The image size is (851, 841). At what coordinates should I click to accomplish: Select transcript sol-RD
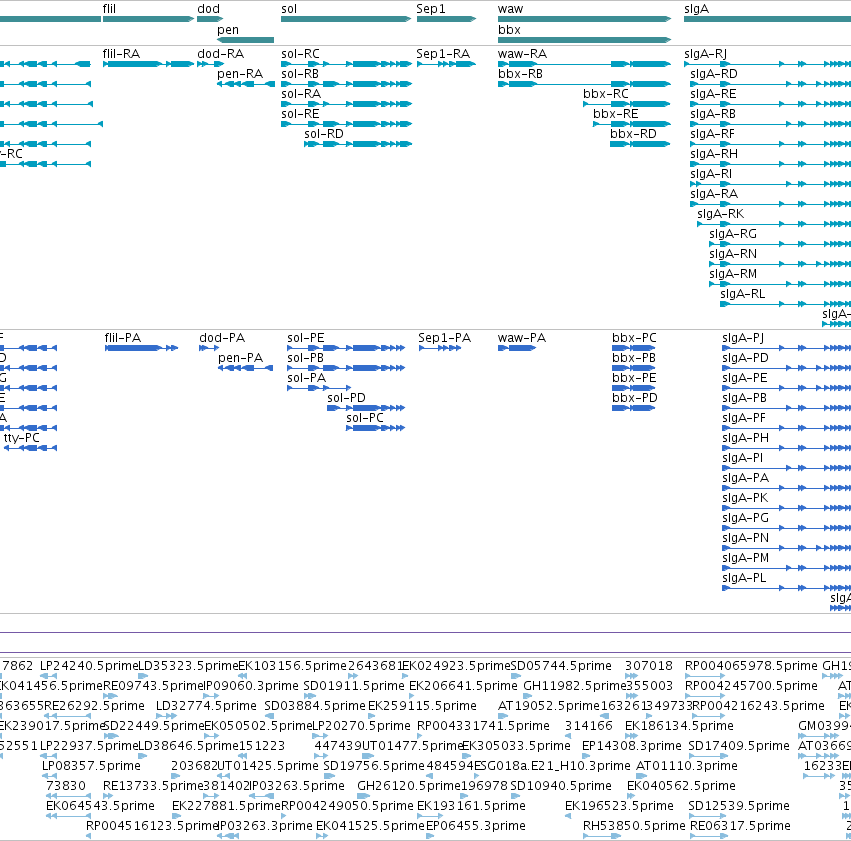pos(358,144)
